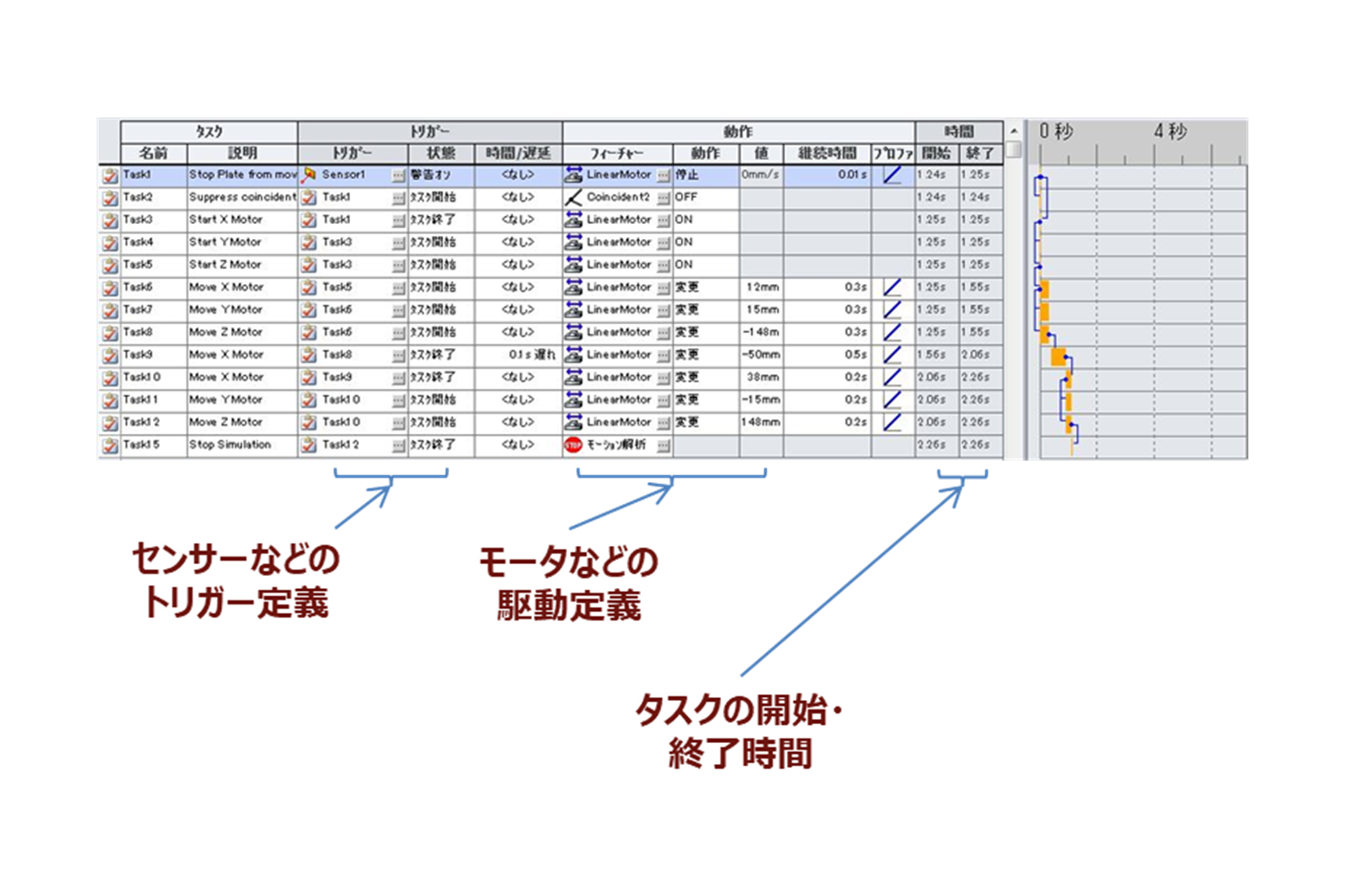Click the 状態 column header
This screenshot has width=1345, height=896.
[x=441, y=153]
